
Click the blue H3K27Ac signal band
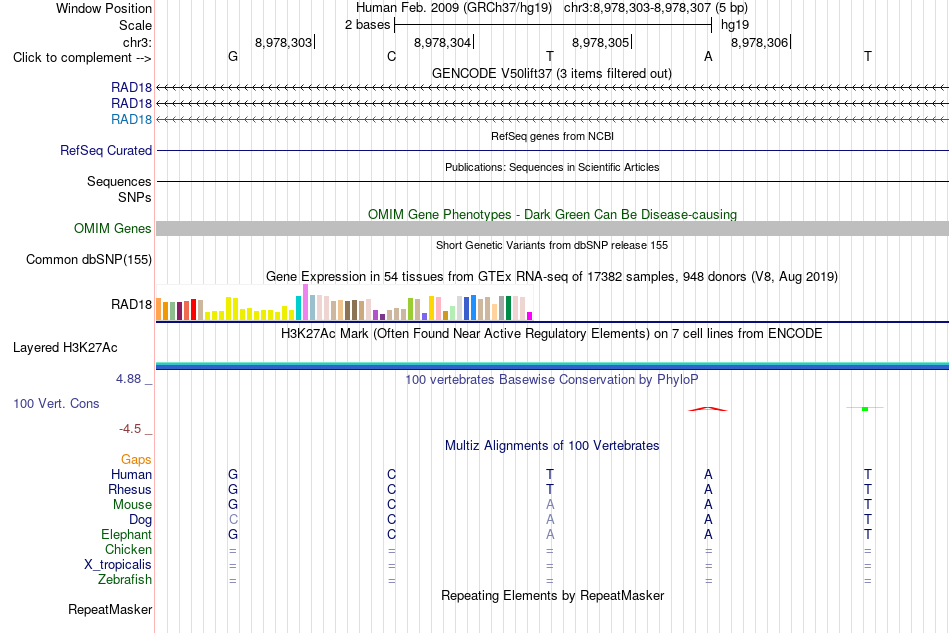[x=553, y=366]
